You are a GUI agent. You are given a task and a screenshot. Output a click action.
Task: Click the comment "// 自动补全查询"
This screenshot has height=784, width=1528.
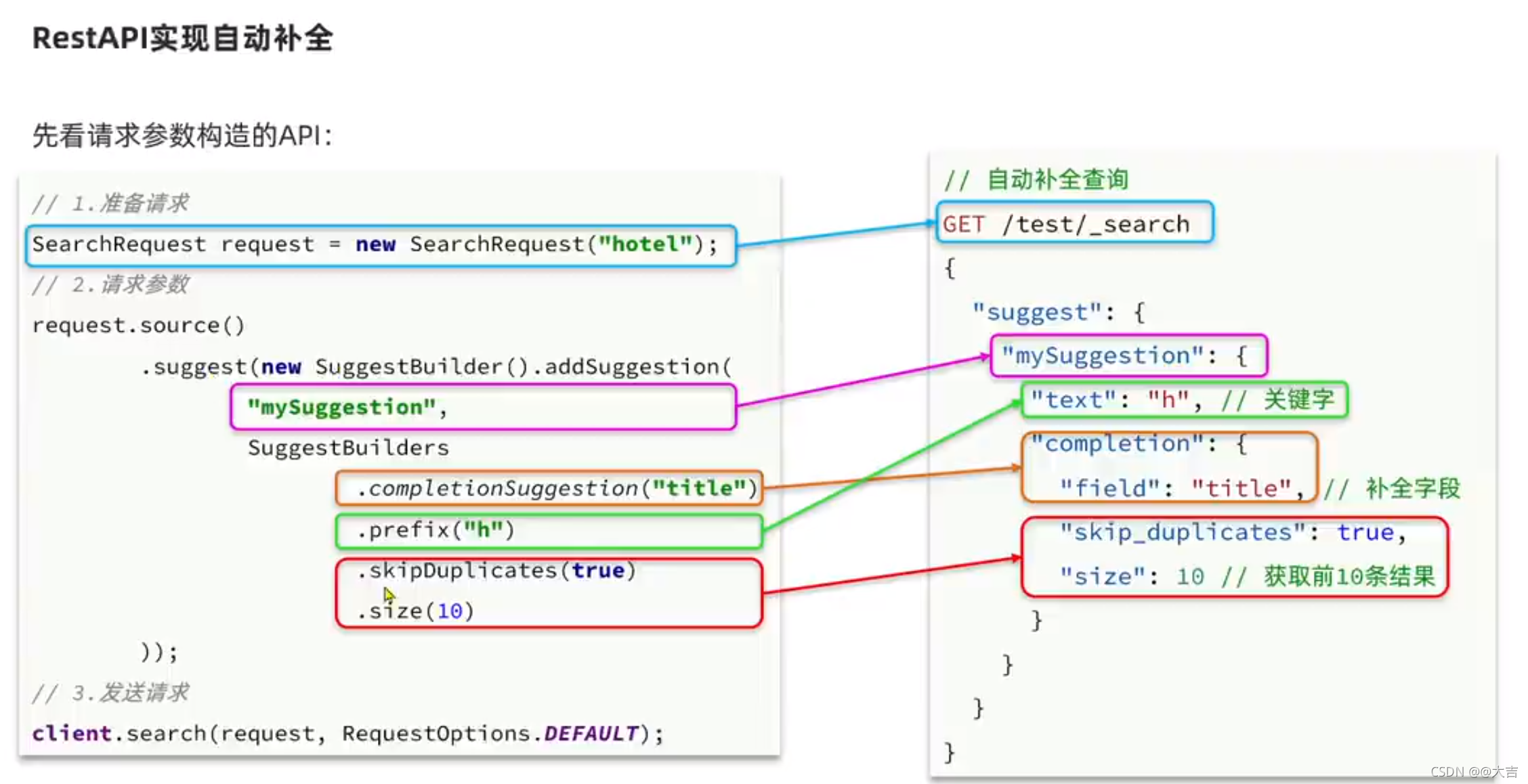[x=1036, y=179]
